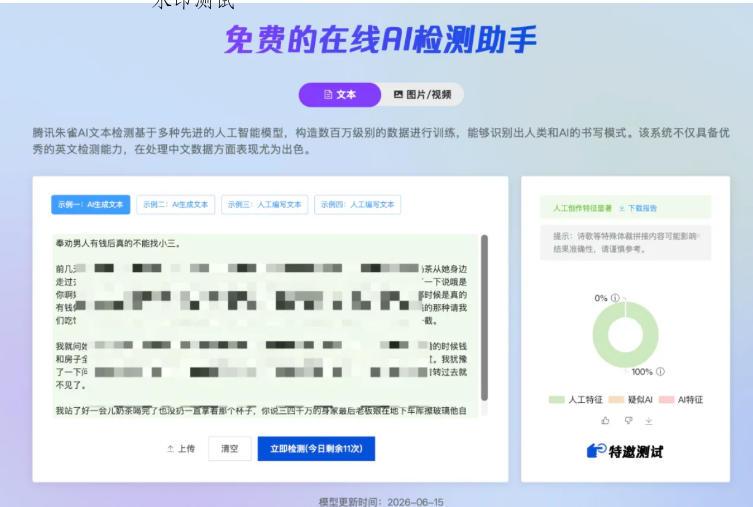Click the info icon beside 100%

660,372
